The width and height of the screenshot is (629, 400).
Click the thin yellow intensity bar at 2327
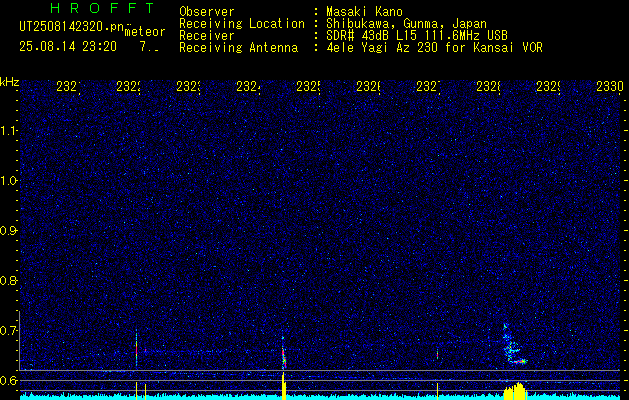437,391
